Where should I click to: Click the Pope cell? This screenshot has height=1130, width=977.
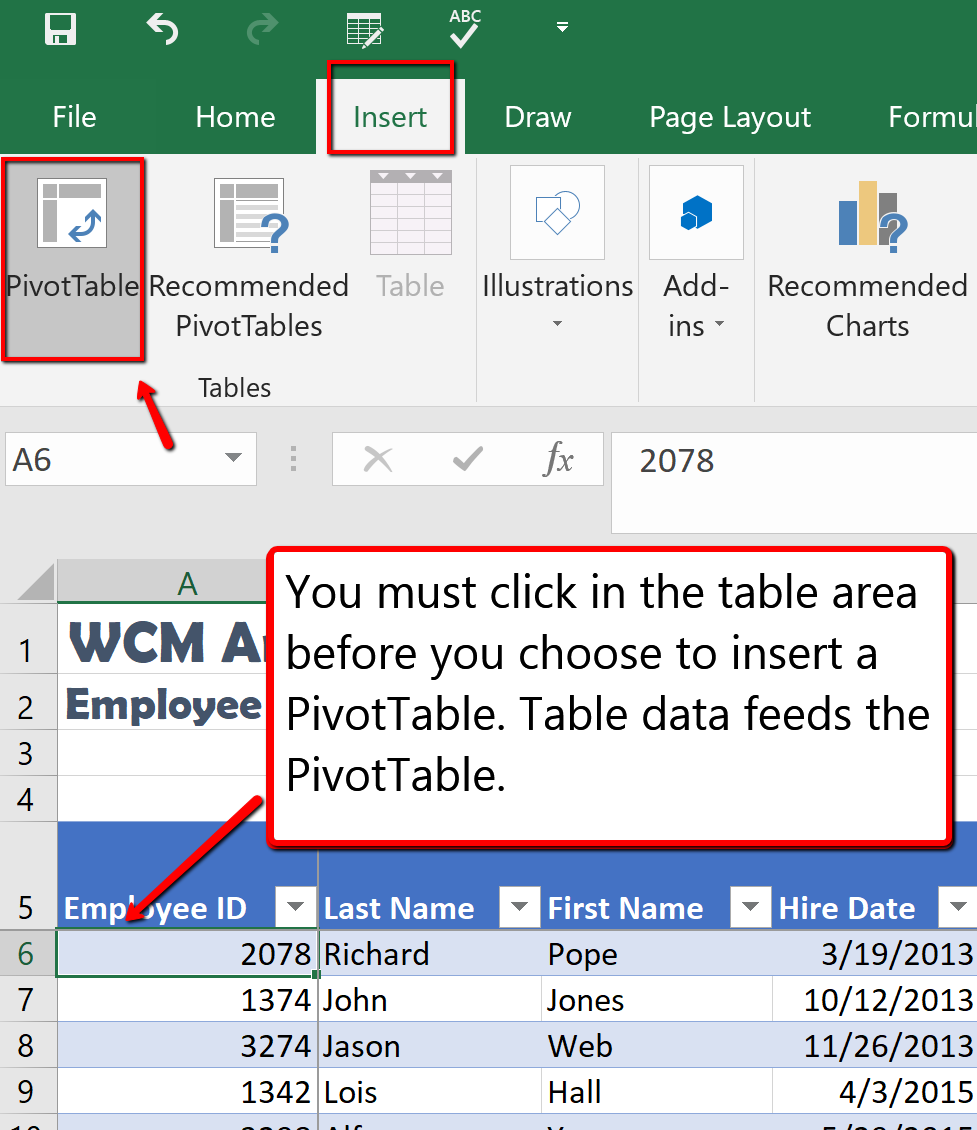(x=656, y=953)
